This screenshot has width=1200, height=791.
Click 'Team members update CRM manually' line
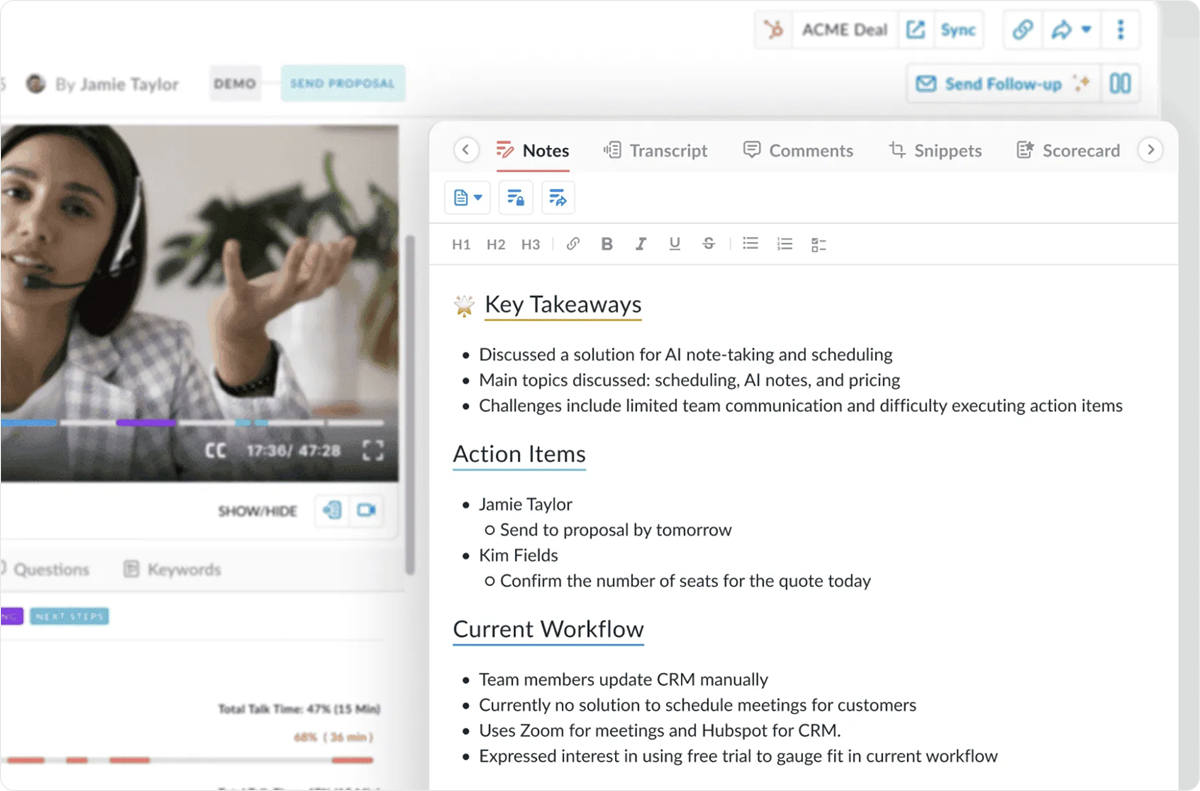[624, 680]
